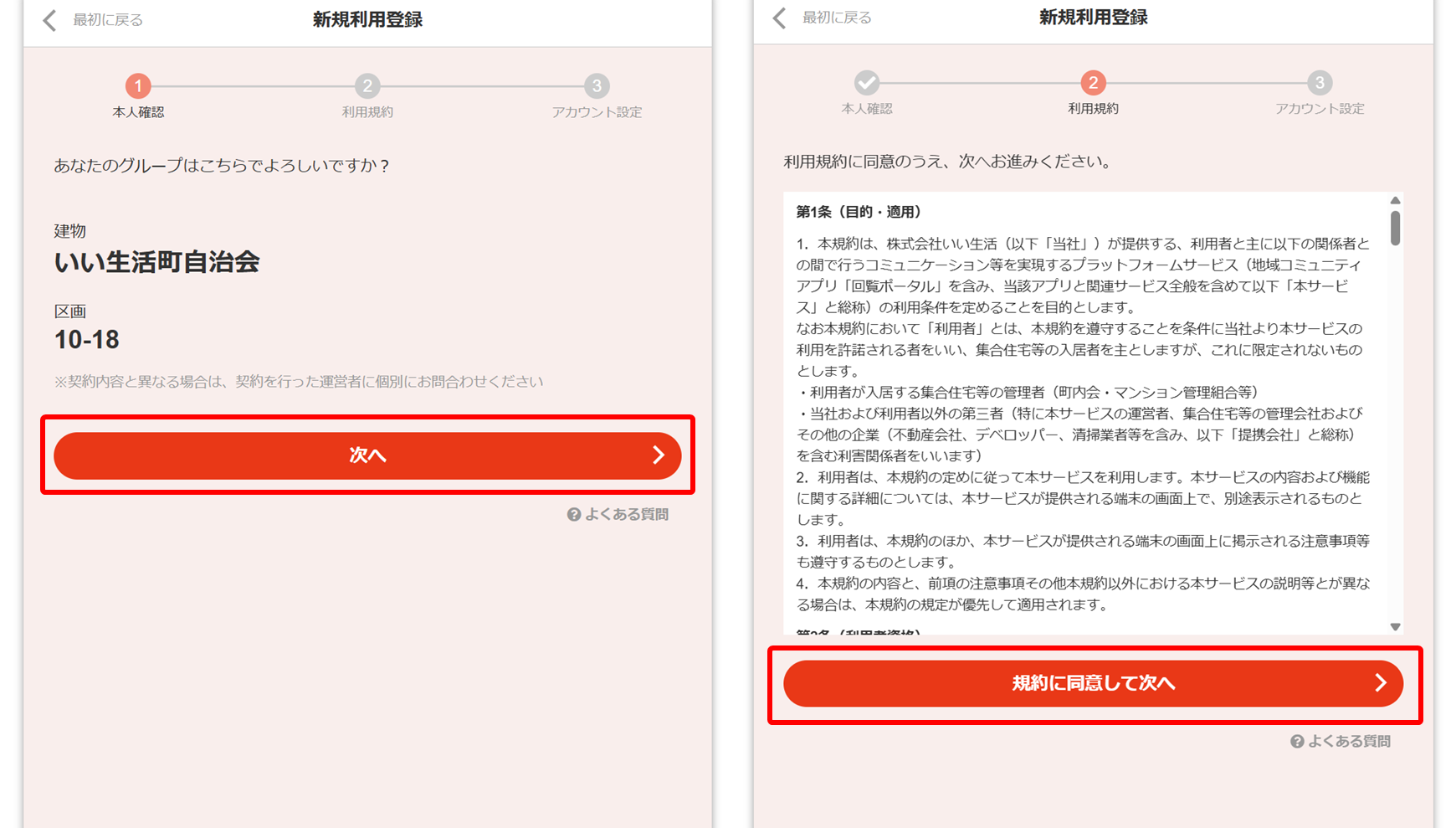Viewport: 1456px width, 828px height.
Task: Click the back arrow in the left panel header
Action: point(49,20)
